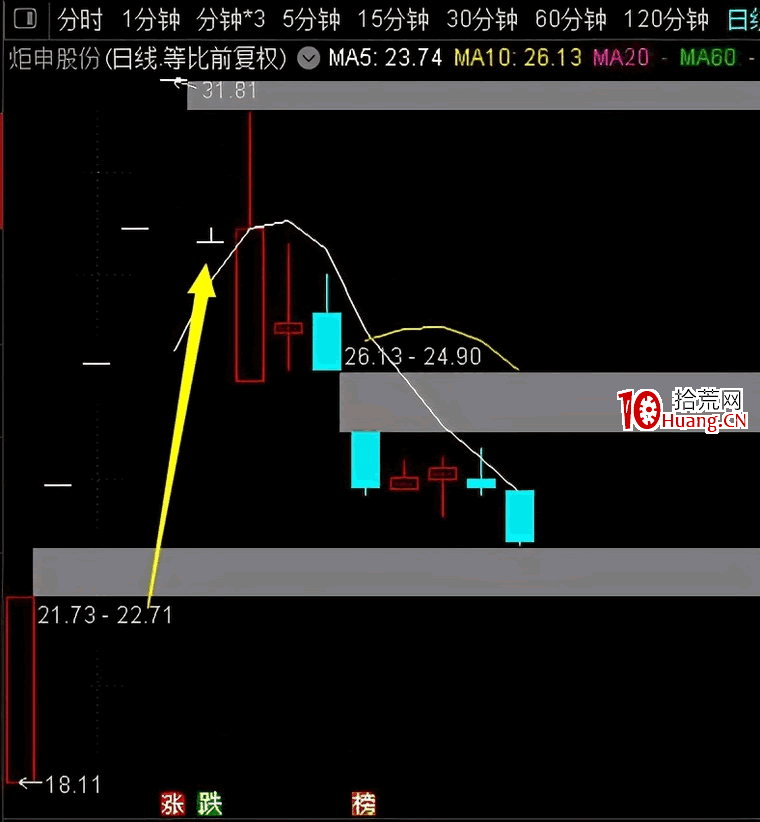Open the dropdown arrow beside 炬申股份 title
Screen dimensions: 760x822
[x=309, y=58]
